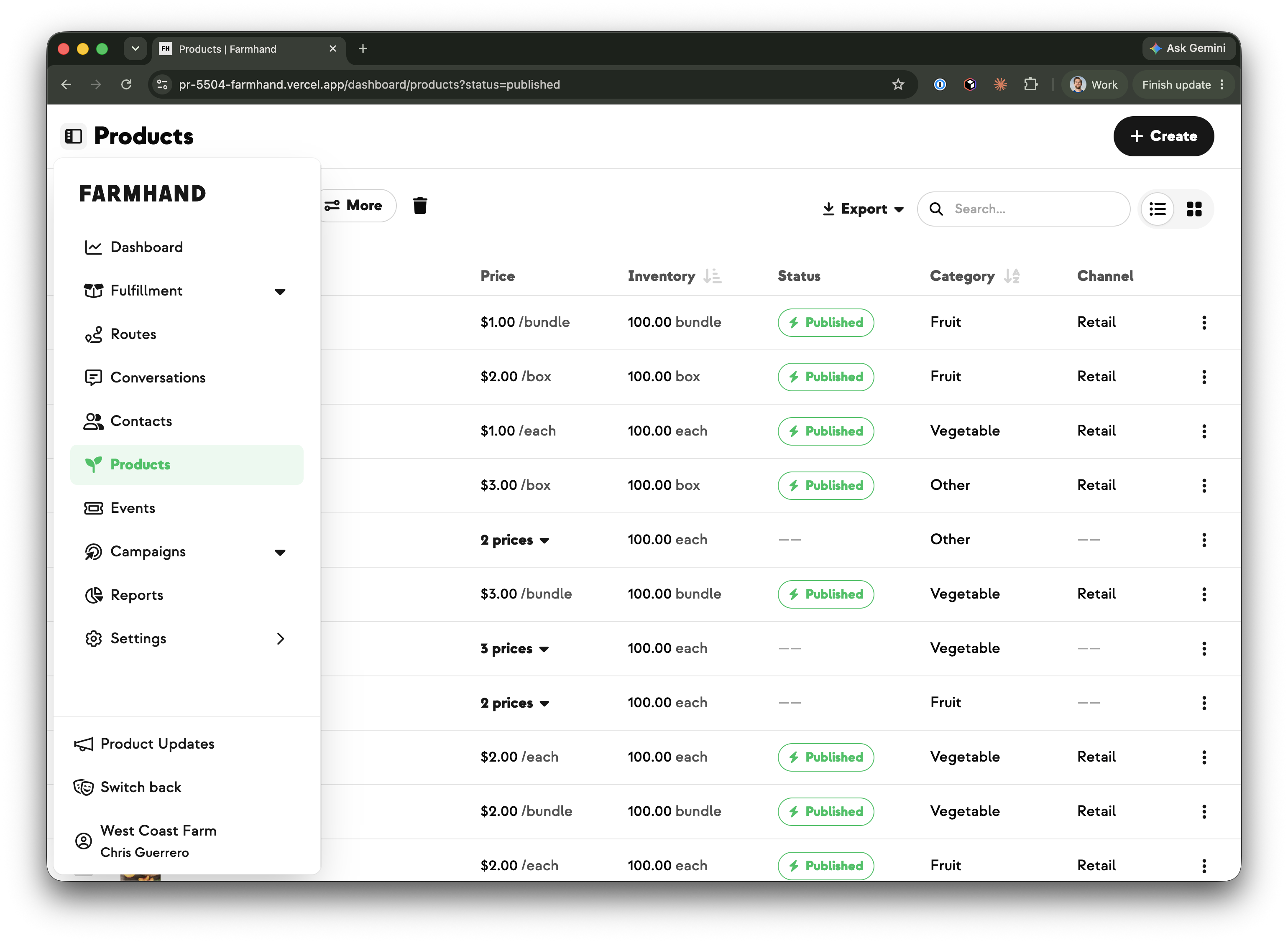The image size is (1288, 943).
Task: Open Reports in sidebar
Action: (x=186, y=595)
